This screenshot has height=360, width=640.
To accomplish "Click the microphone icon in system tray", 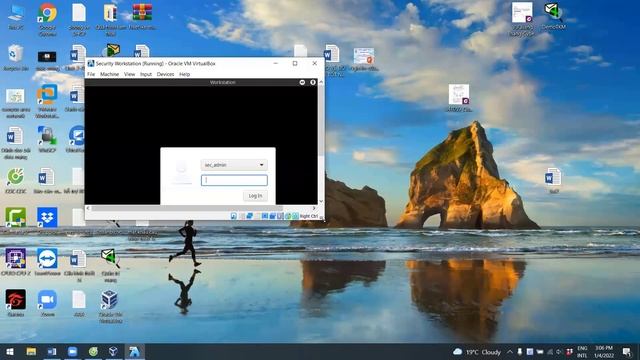I will point(520,352).
